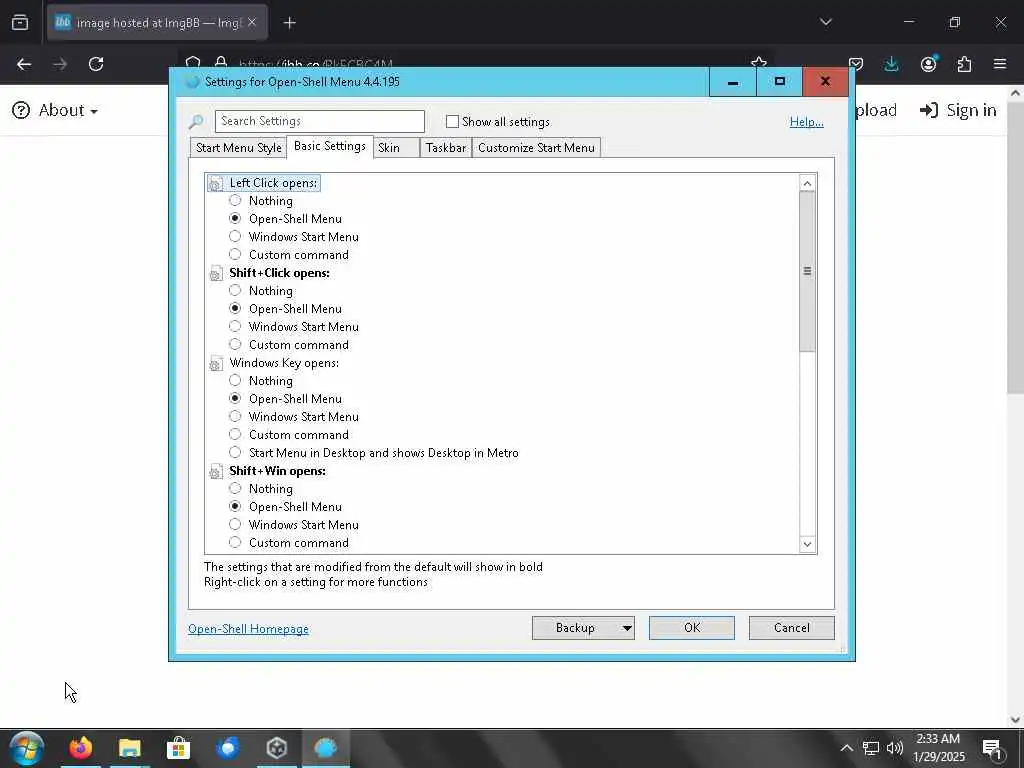Launch Firefox from the taskbar
Viewport: 1024px width, 768px height.
(81, 748)
